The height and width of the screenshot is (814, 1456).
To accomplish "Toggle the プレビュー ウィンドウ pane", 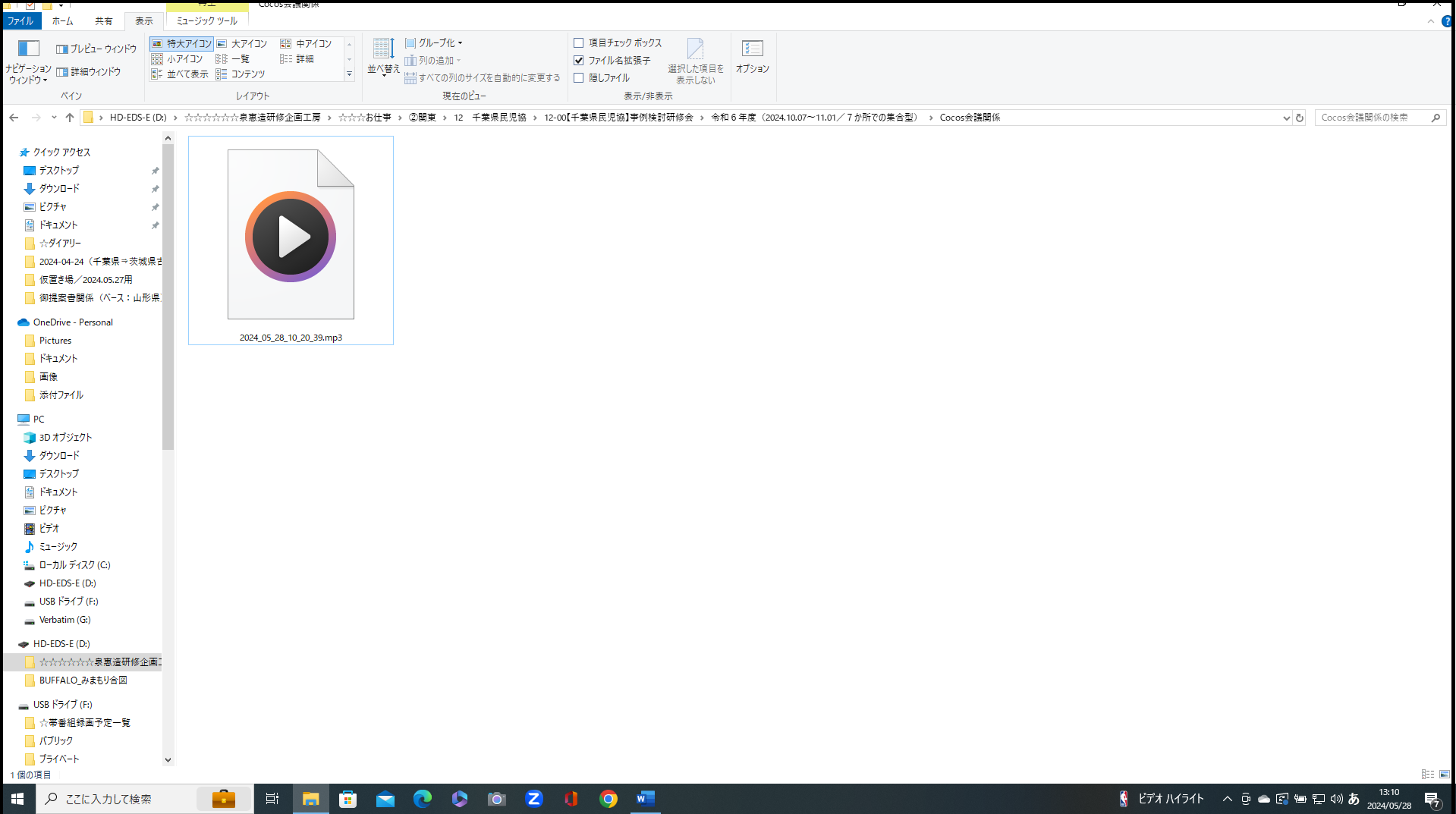I will (96, 49).
